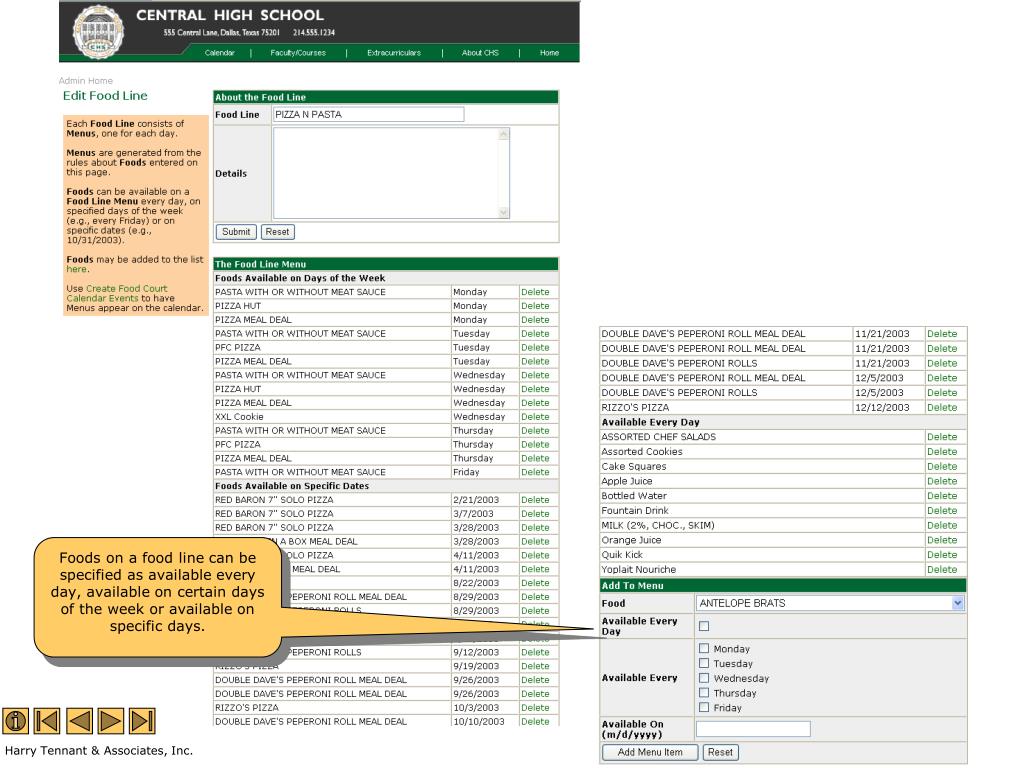The width and height of the screenshot is (1024, 768).
Task: Click the Submit button
Action: click(x=236, y=232)
